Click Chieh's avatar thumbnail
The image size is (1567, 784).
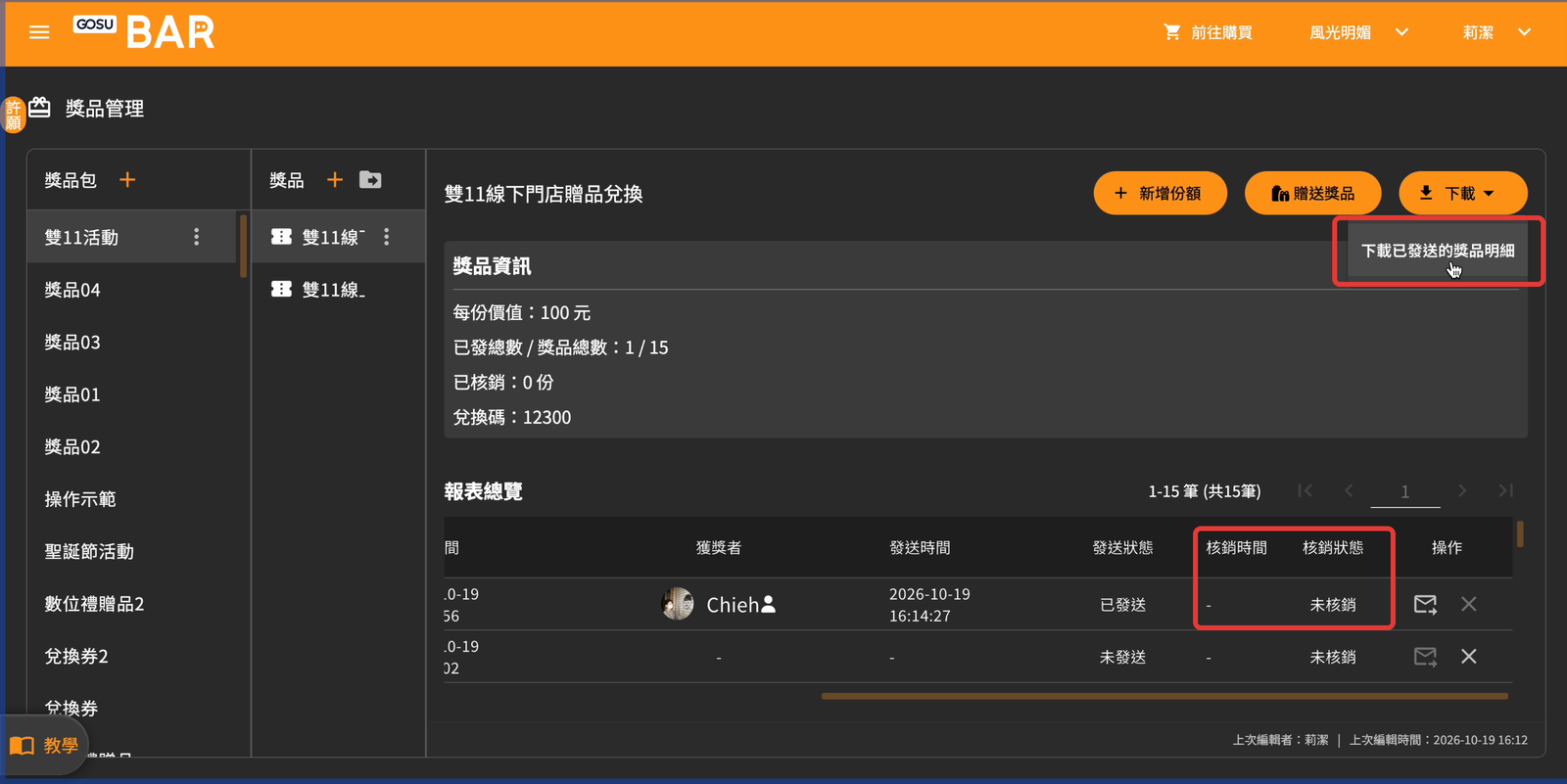(x=677, y=604)
